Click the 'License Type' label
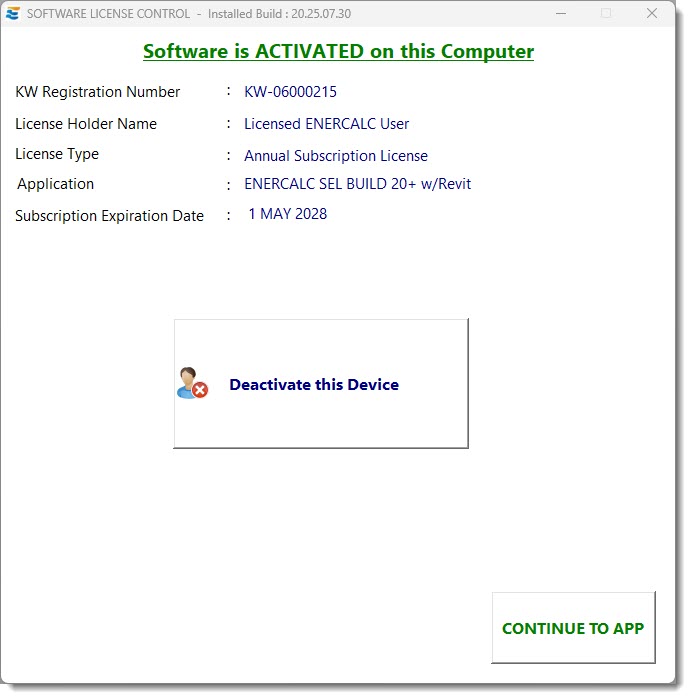The image size is (691, 699). coord(57,154)
